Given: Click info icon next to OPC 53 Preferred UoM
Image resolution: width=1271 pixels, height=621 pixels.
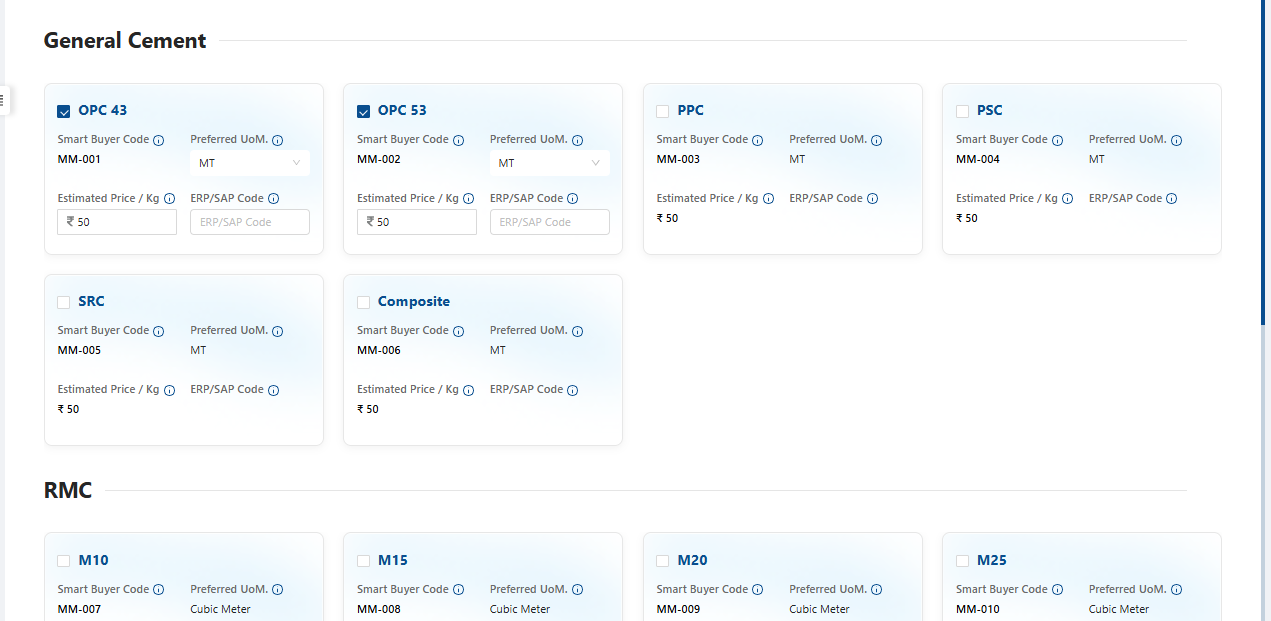Looking at the screenshot, I should pyautogui.click(x=577, y=141).
